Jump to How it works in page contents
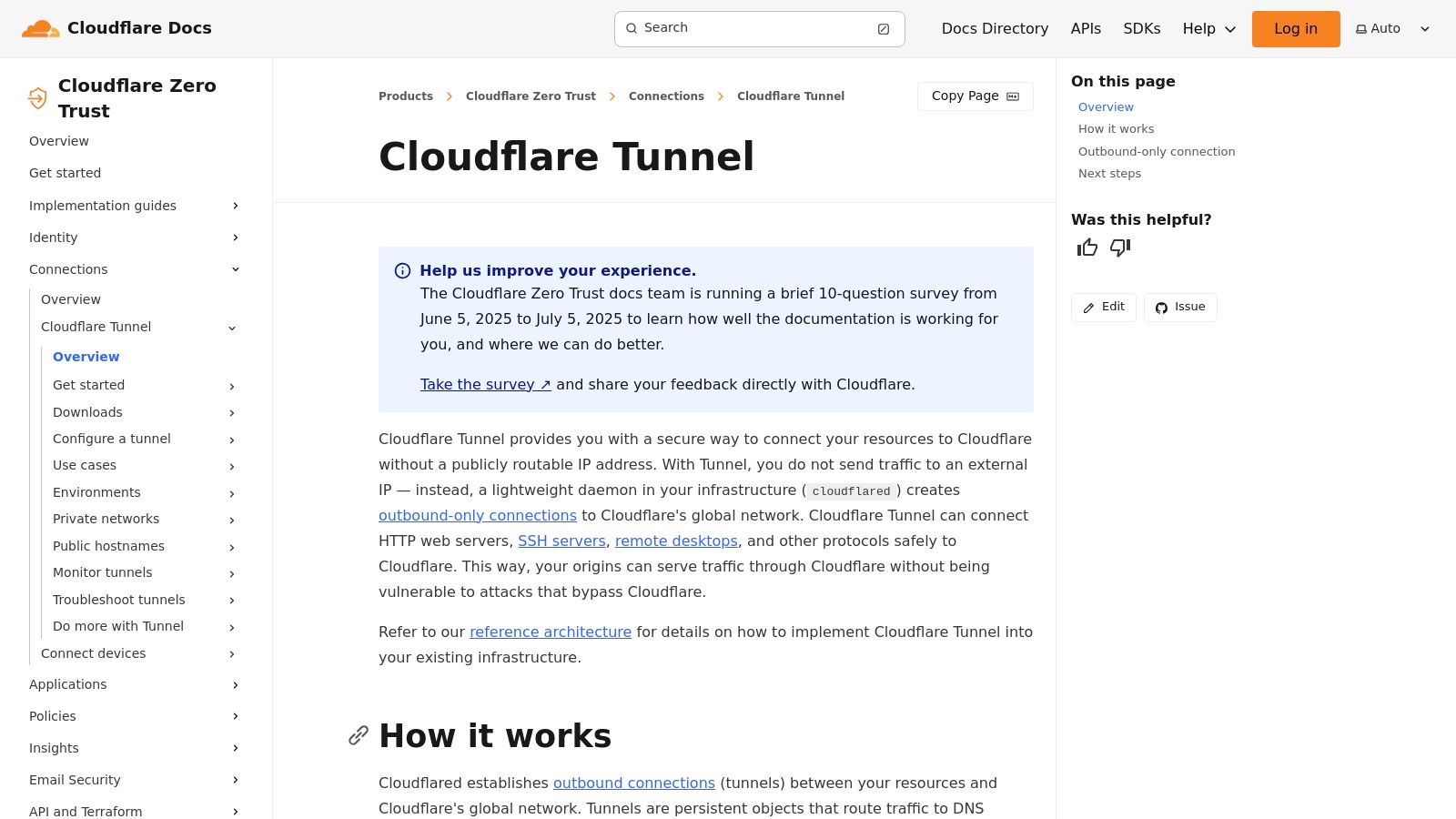Viewport: 1456px width, 819px height. (1116, 129)
